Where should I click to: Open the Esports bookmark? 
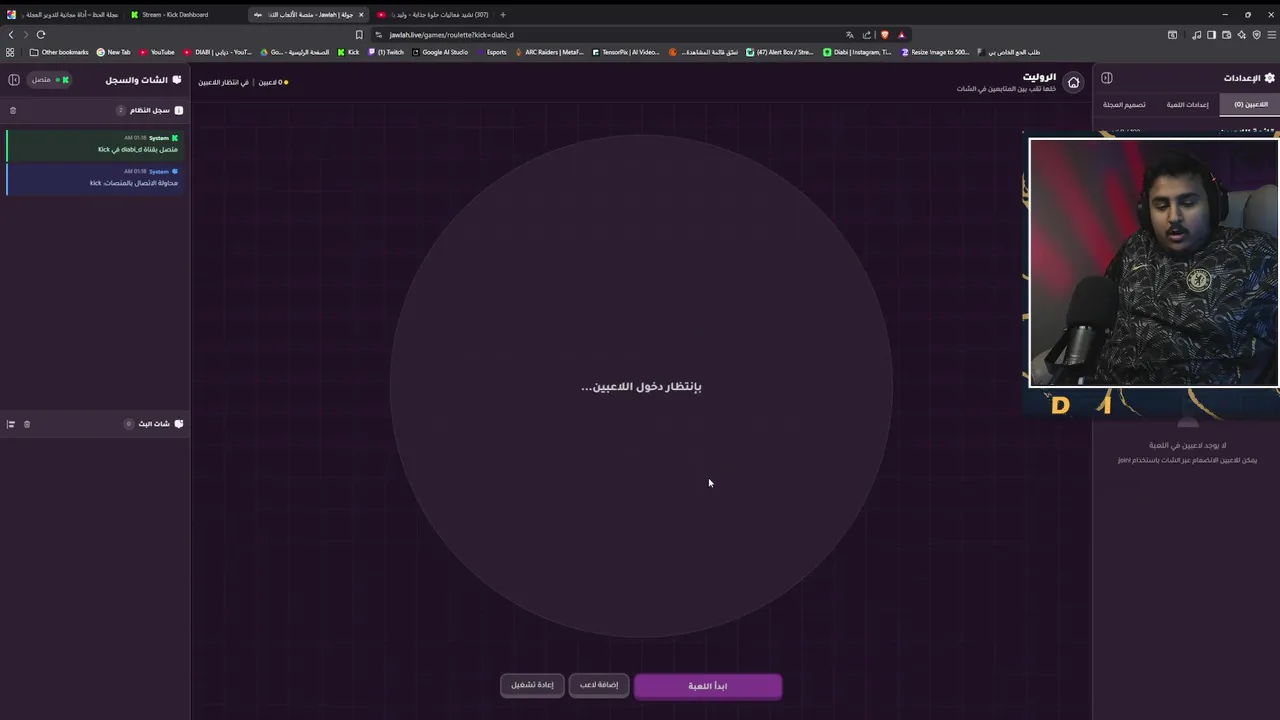(x=491, y=52)
